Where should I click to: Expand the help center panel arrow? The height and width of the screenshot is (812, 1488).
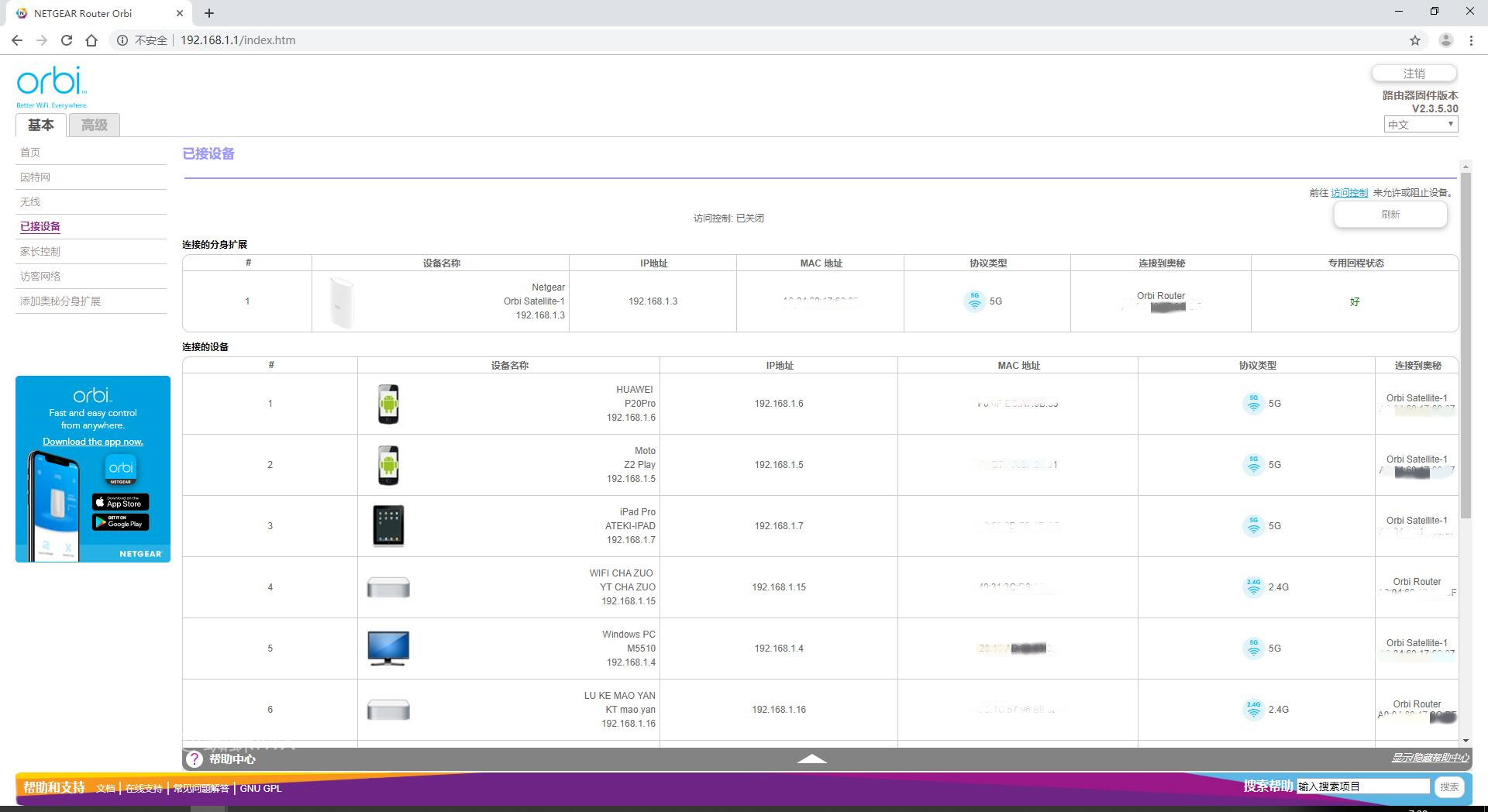tap(811, 759)
